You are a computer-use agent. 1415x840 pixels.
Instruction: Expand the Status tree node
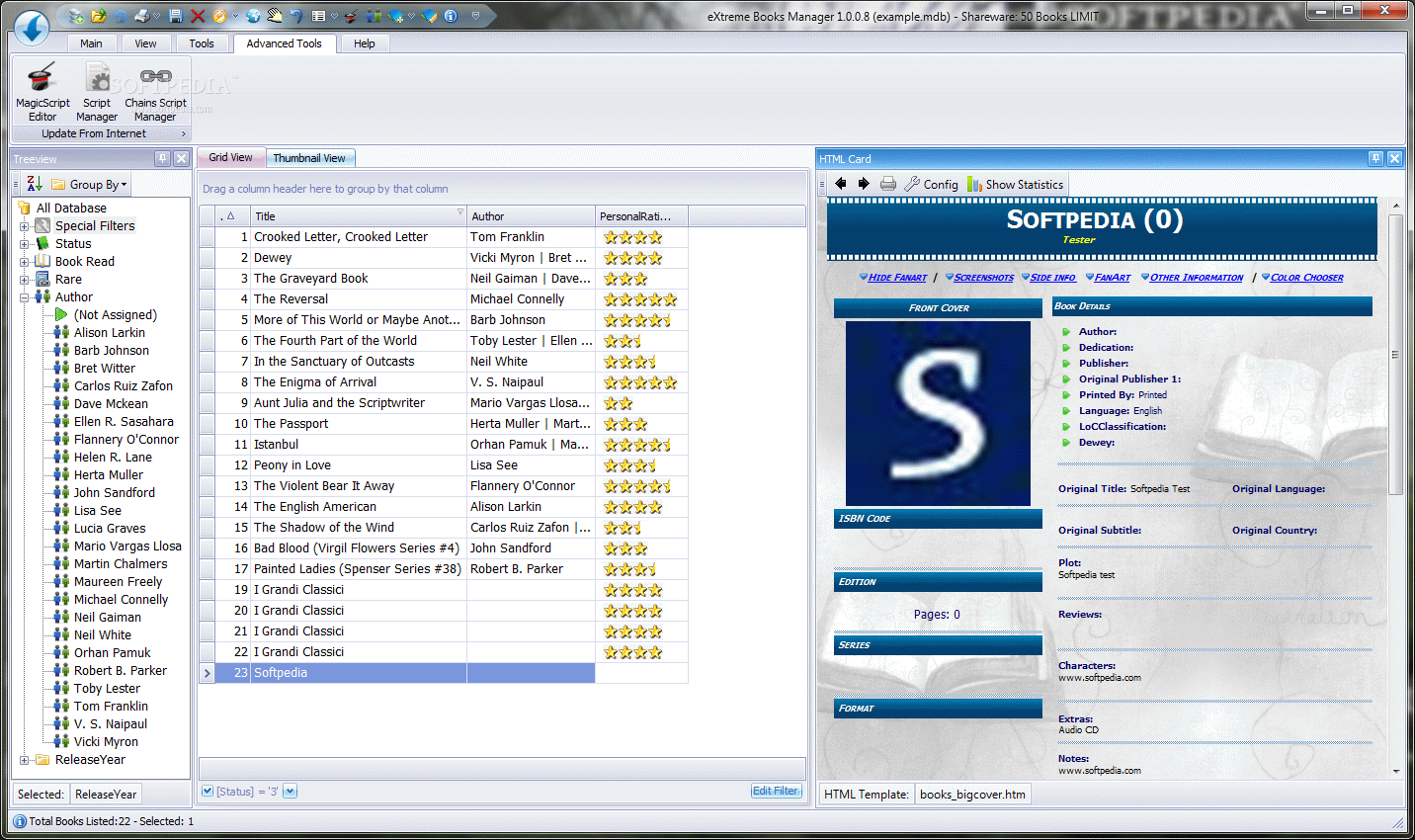25,244
